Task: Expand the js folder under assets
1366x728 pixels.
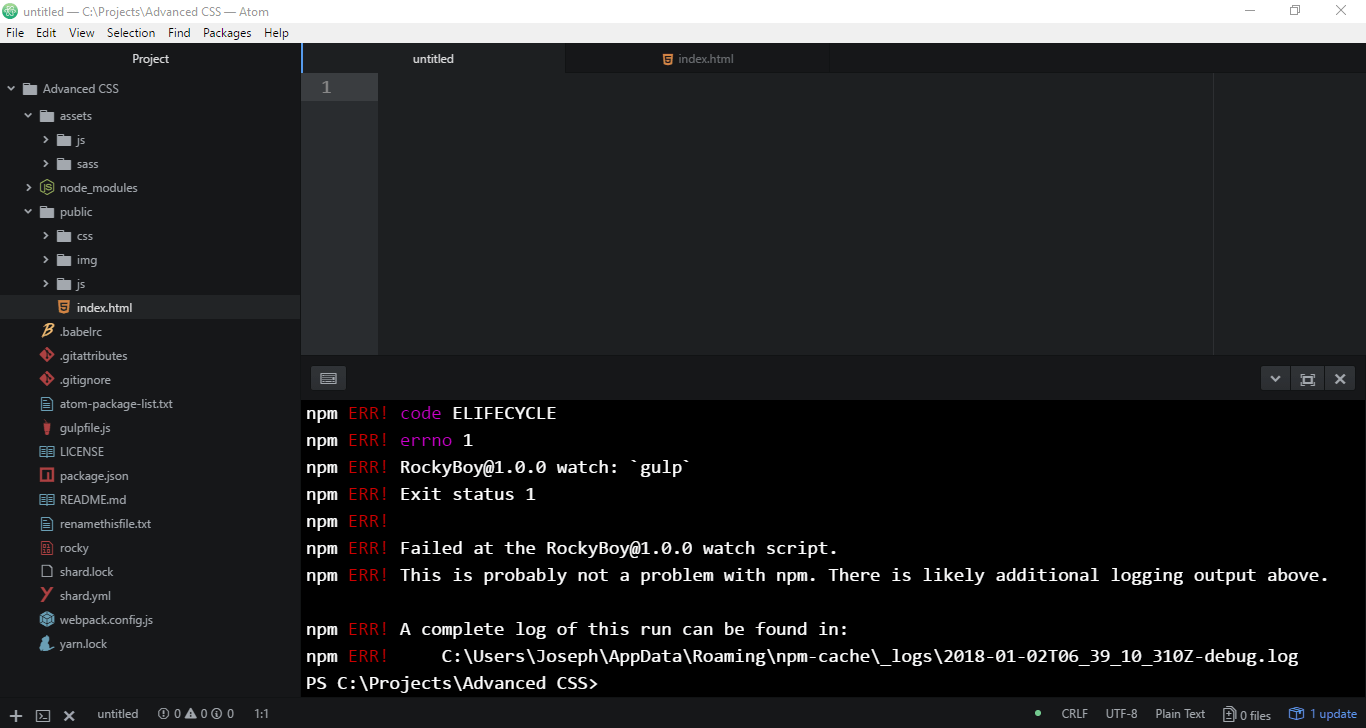Action: click(46, 140)
